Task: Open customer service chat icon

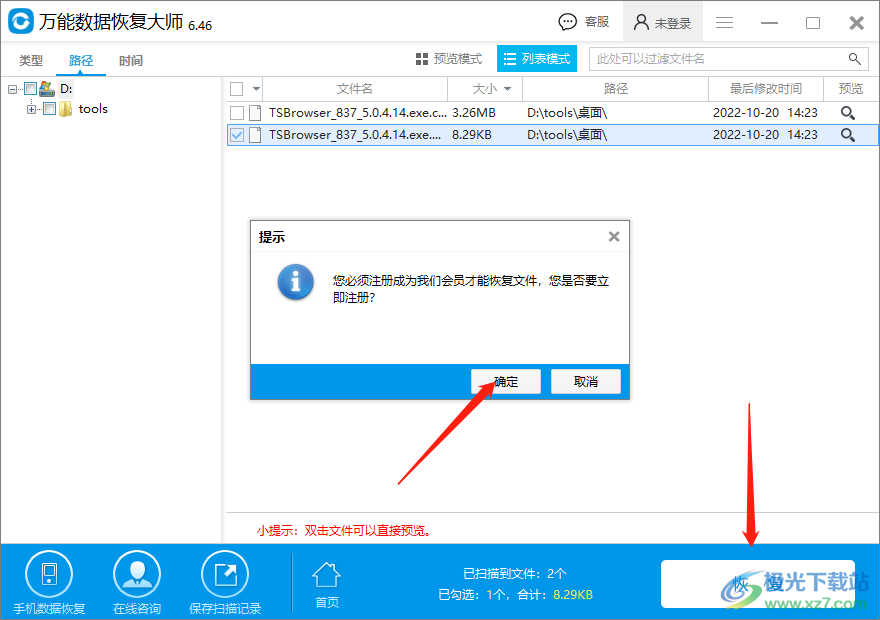Action: click(567, 22)
